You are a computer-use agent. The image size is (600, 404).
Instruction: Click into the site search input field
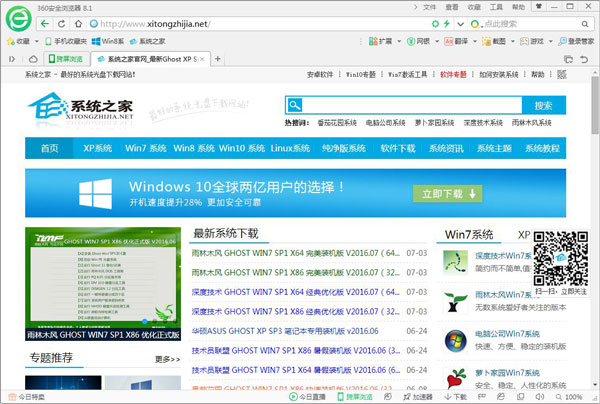[x=412, y=105]
